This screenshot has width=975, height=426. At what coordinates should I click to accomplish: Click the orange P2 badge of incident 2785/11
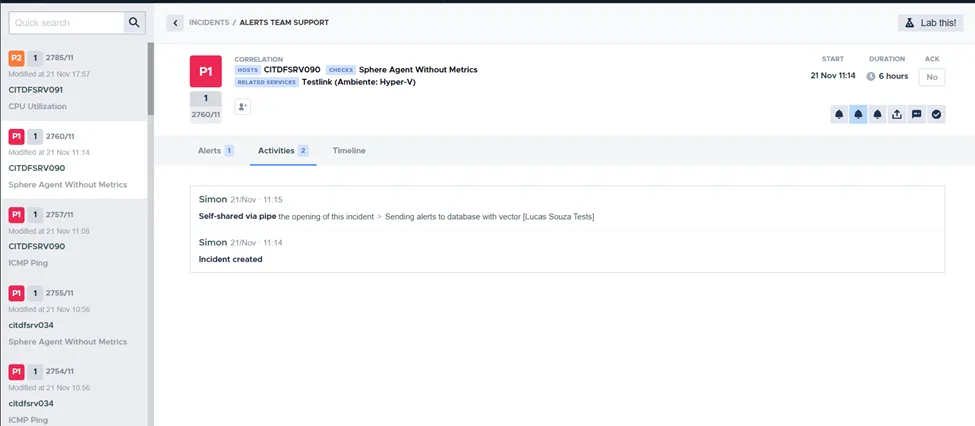point(17,58)
